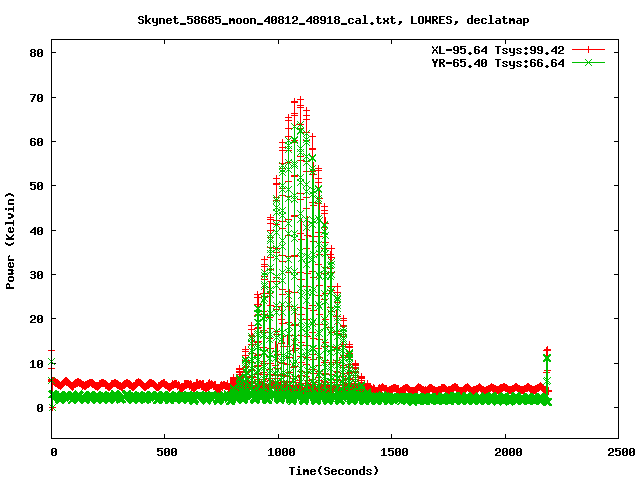Click the y-axis tick label 20

36,319
